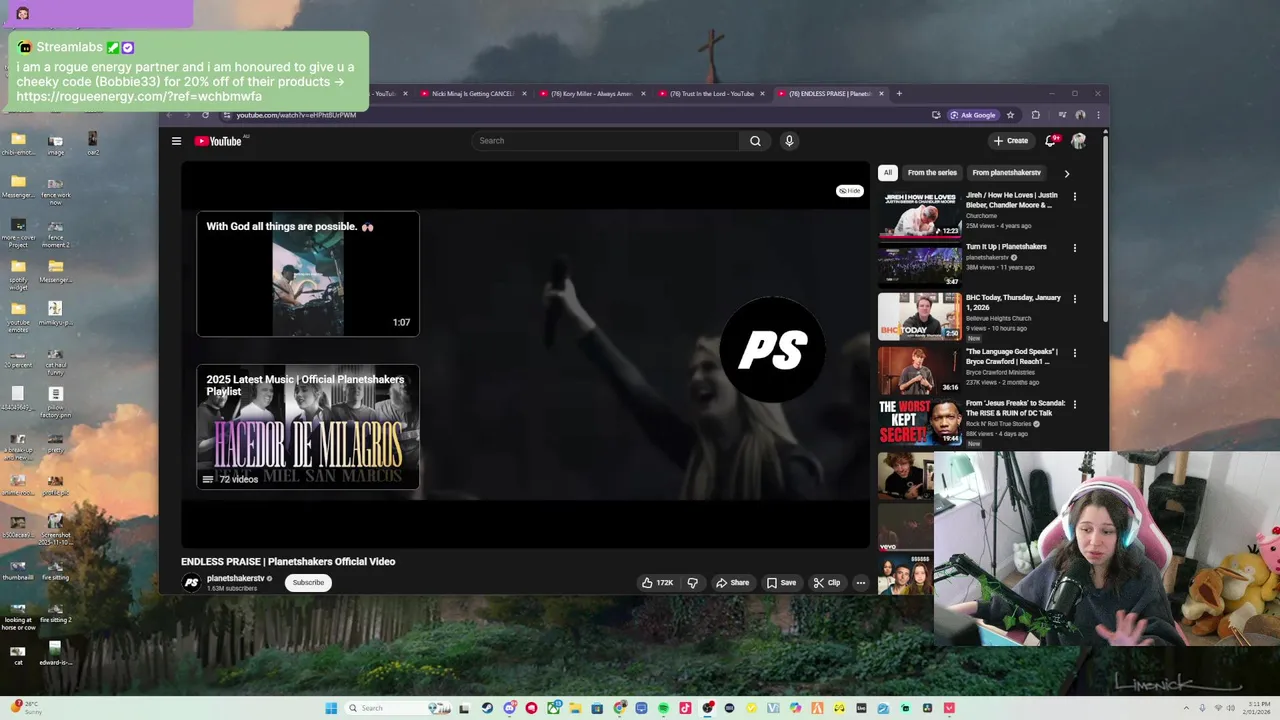Hide the end-screen suggestions
Viewport: 1280px width, 720px height.
pos(850,190)
